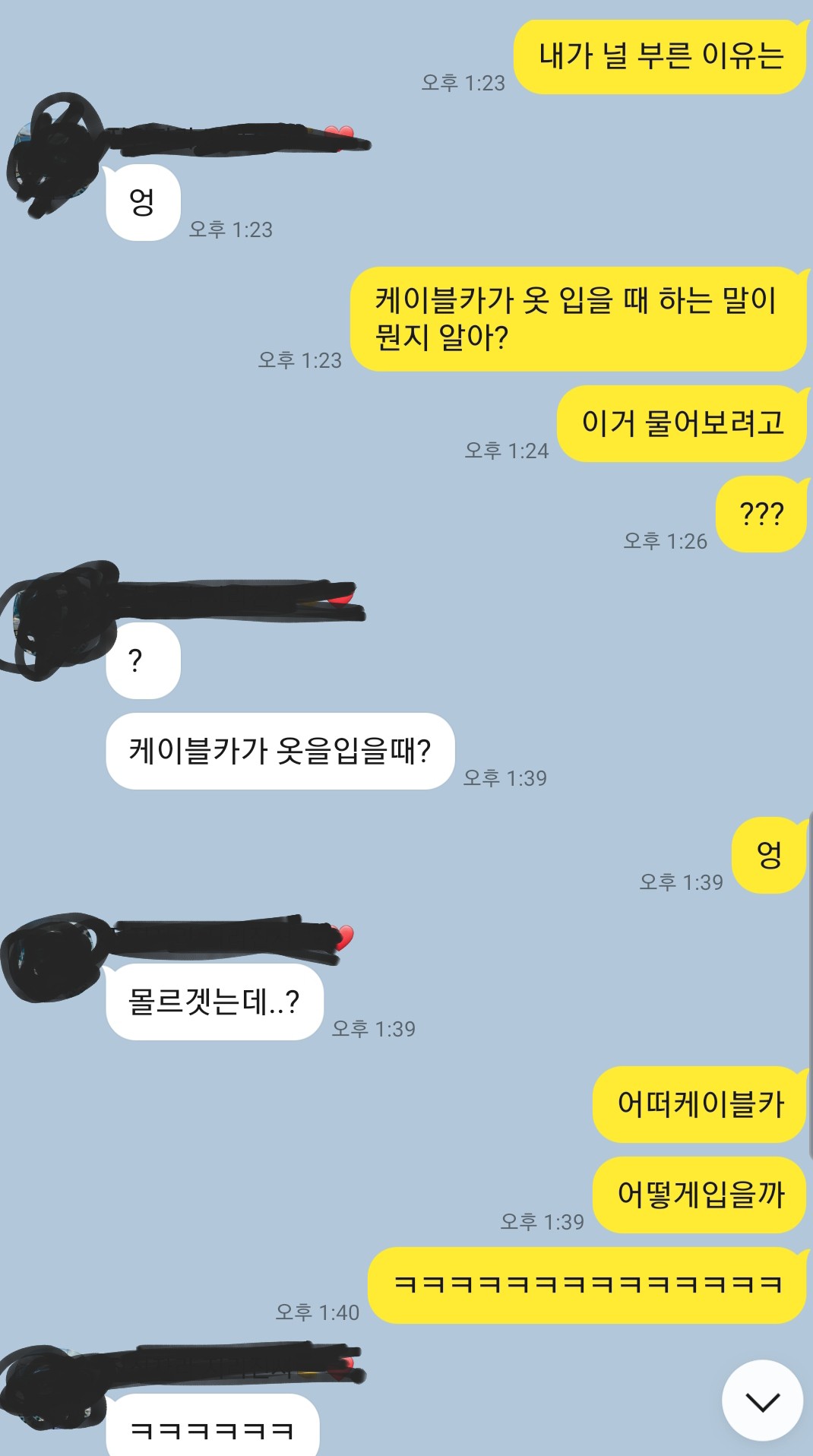
Task: Tap the message 케이블카가 옷 입을 때 하는 말이 뭔지 알아?
Action: click(578, 319)
